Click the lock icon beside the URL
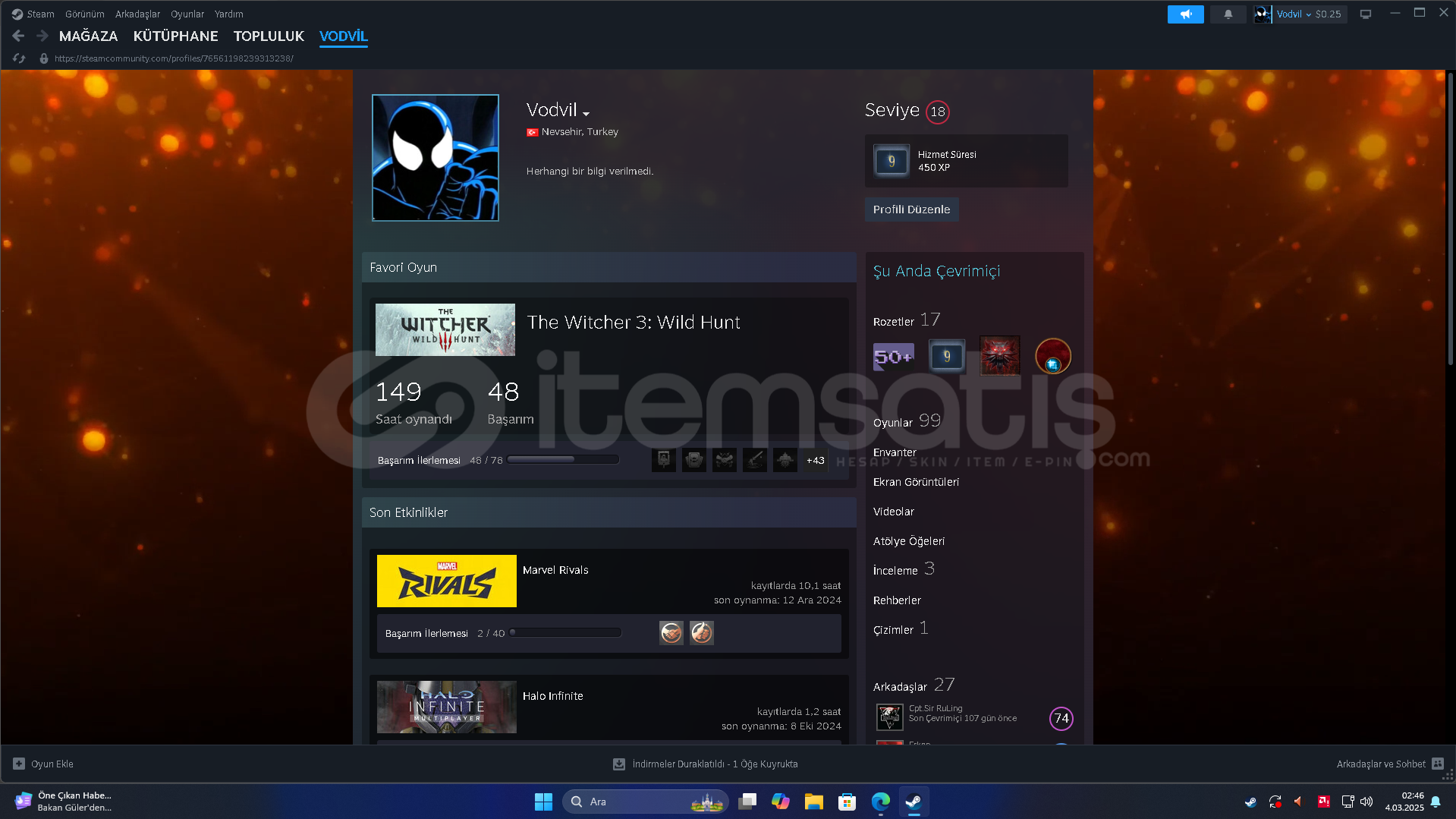The height and width of the screenshot is (819, 1456). (44, 58)
